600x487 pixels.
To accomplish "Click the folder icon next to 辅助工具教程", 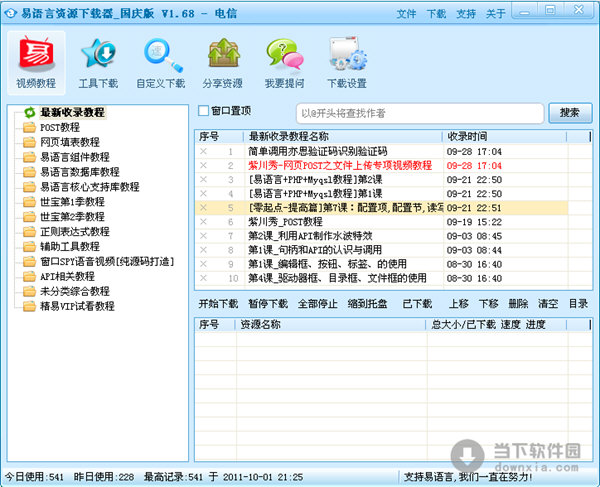I will click(29, 247).
